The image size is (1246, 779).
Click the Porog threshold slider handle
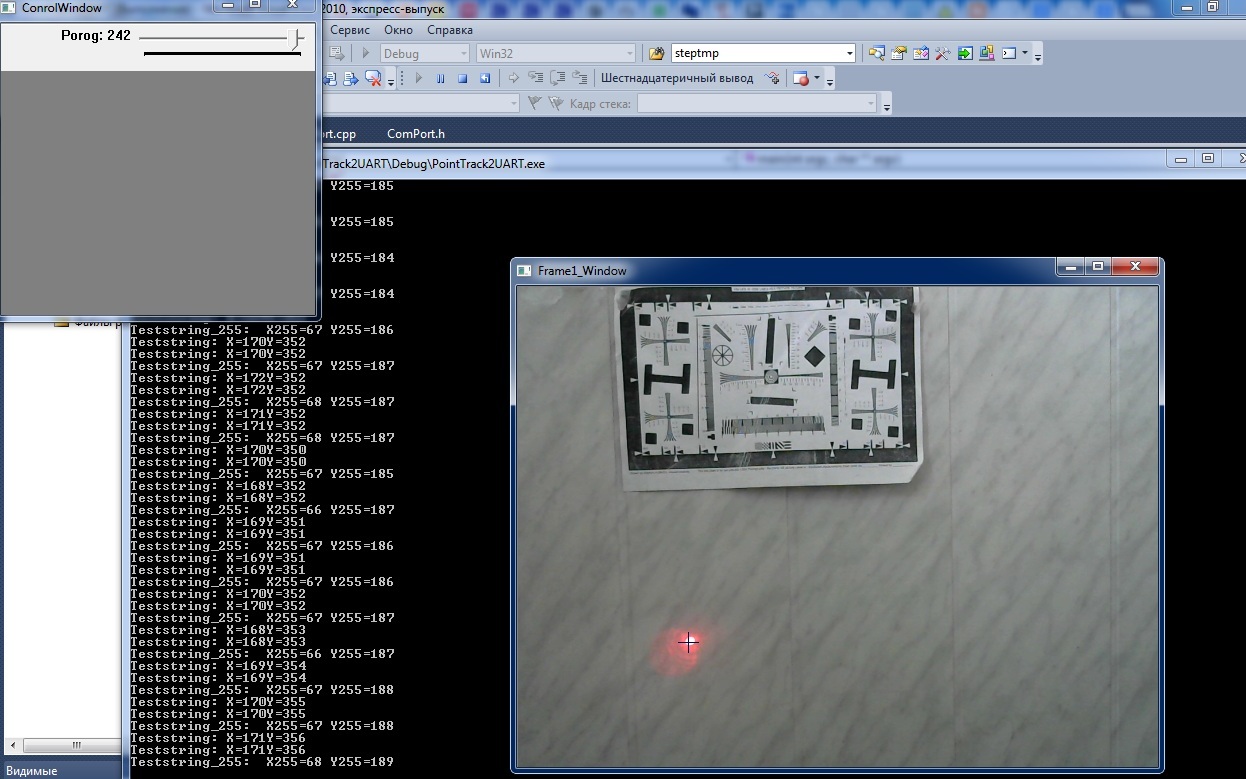(296, 37)
